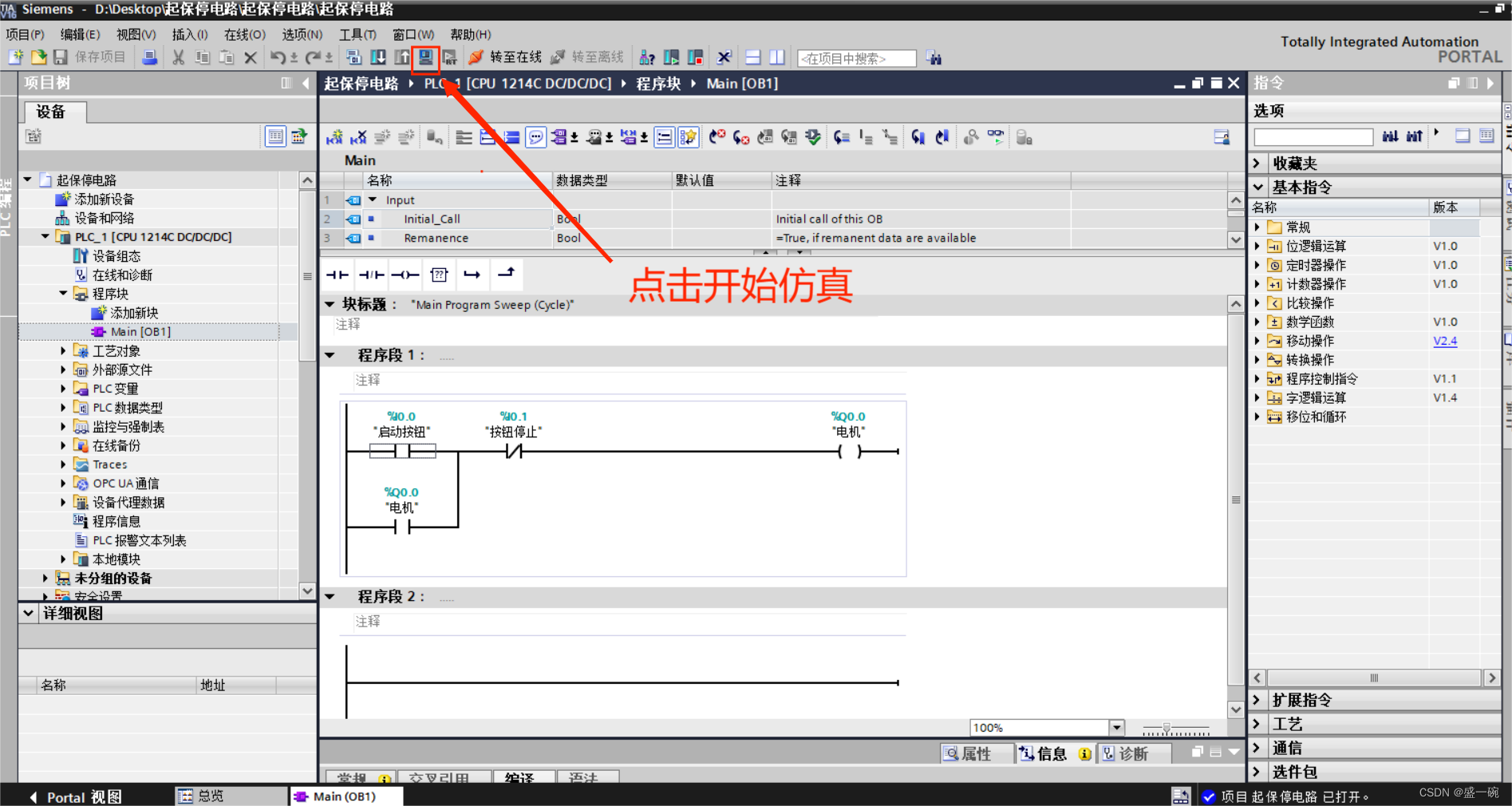The width and height of the screenshot is (1512, 806).
Task: Insert an empty box instruction from favorites
Action: tap(439, 275)
